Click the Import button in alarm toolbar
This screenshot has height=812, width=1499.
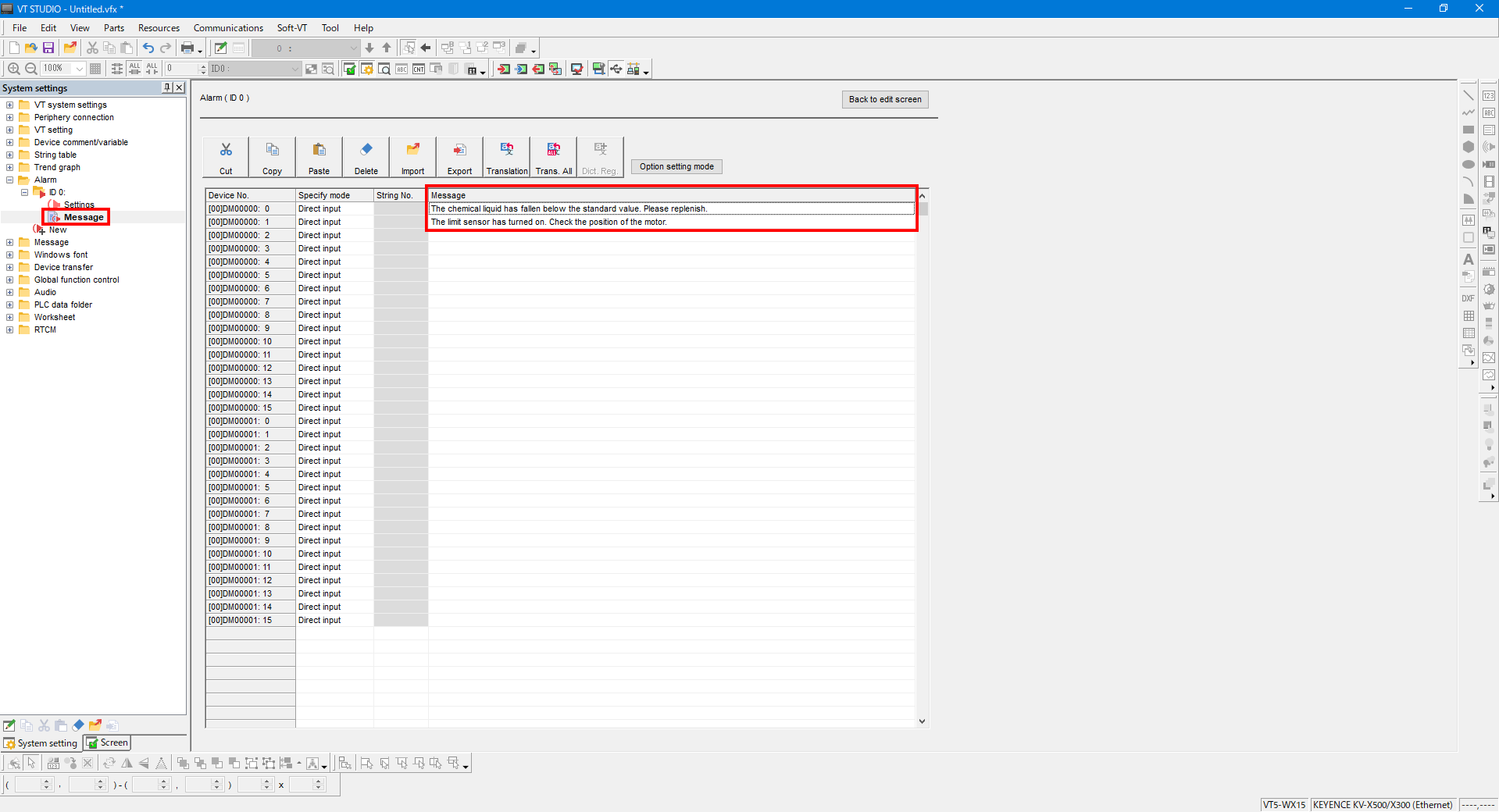412,157
